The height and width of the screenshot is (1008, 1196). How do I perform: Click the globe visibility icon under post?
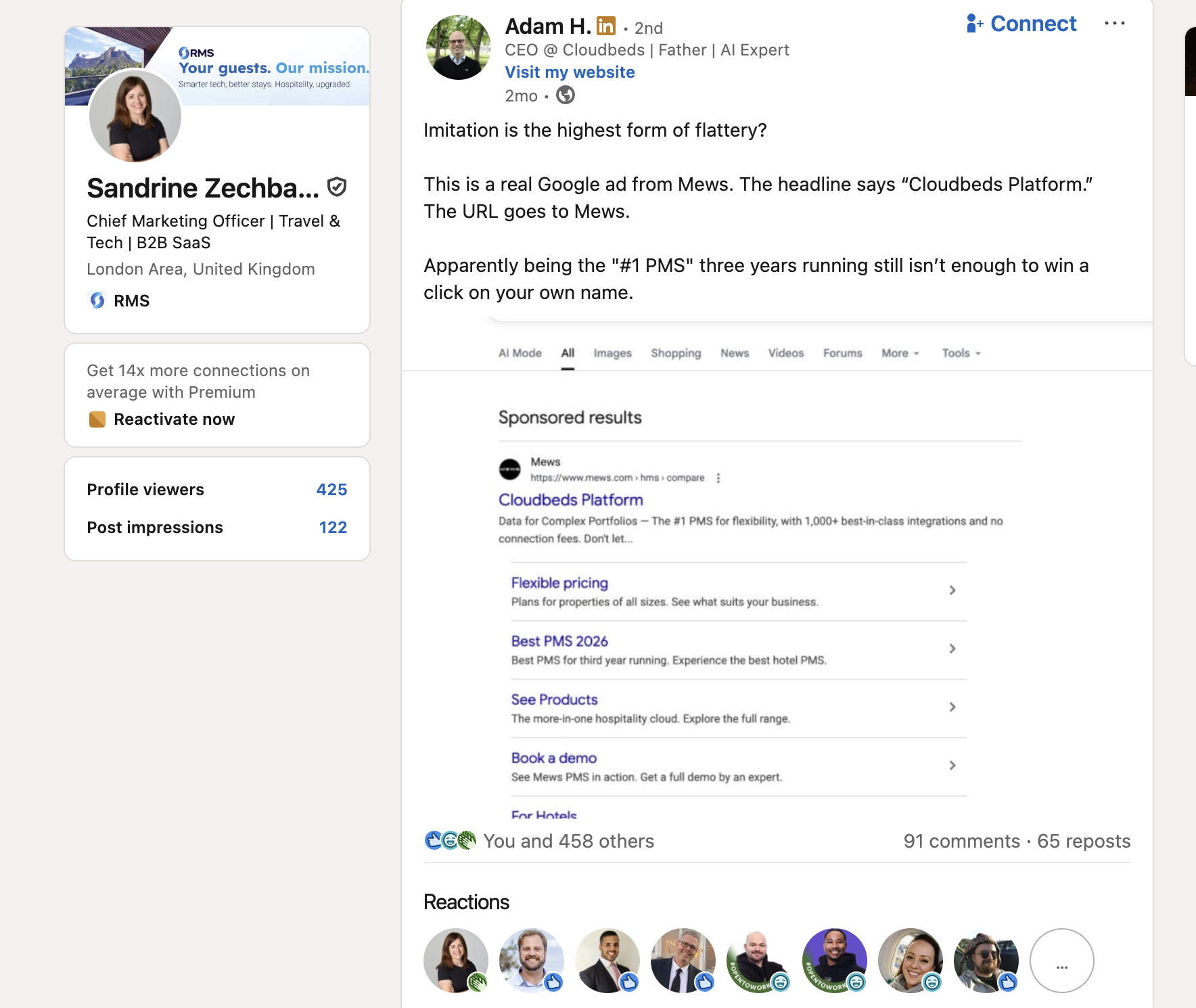[x=566, y=95]
